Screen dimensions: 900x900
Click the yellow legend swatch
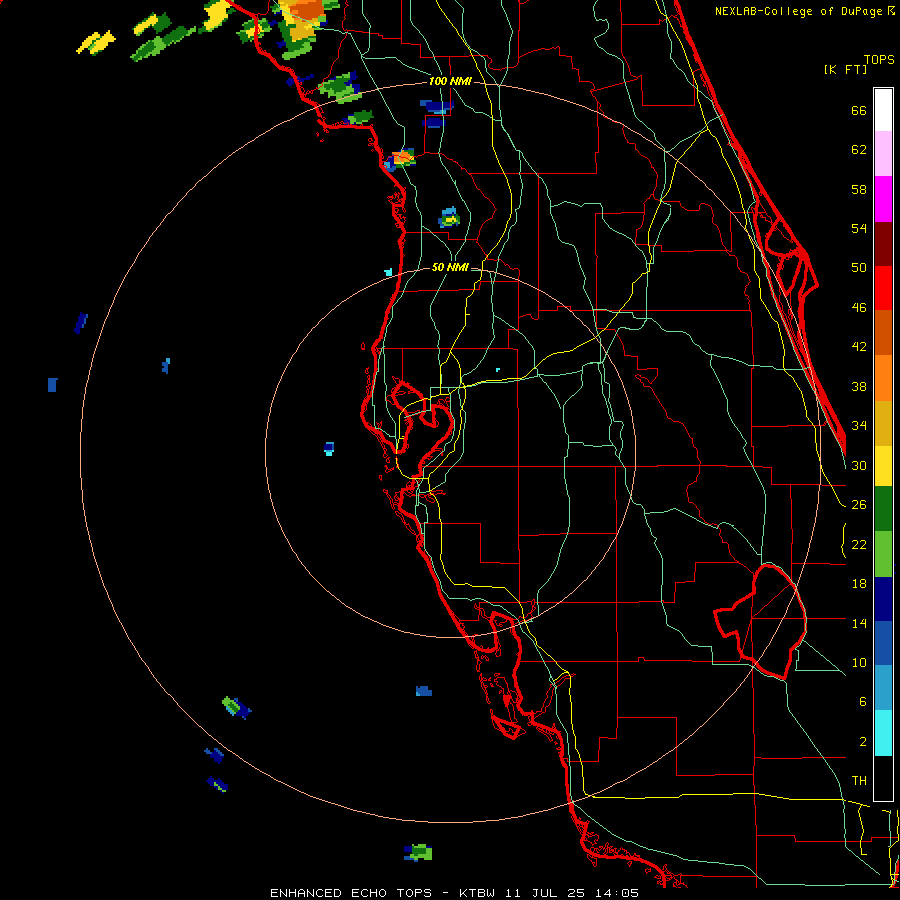(883, 465)
